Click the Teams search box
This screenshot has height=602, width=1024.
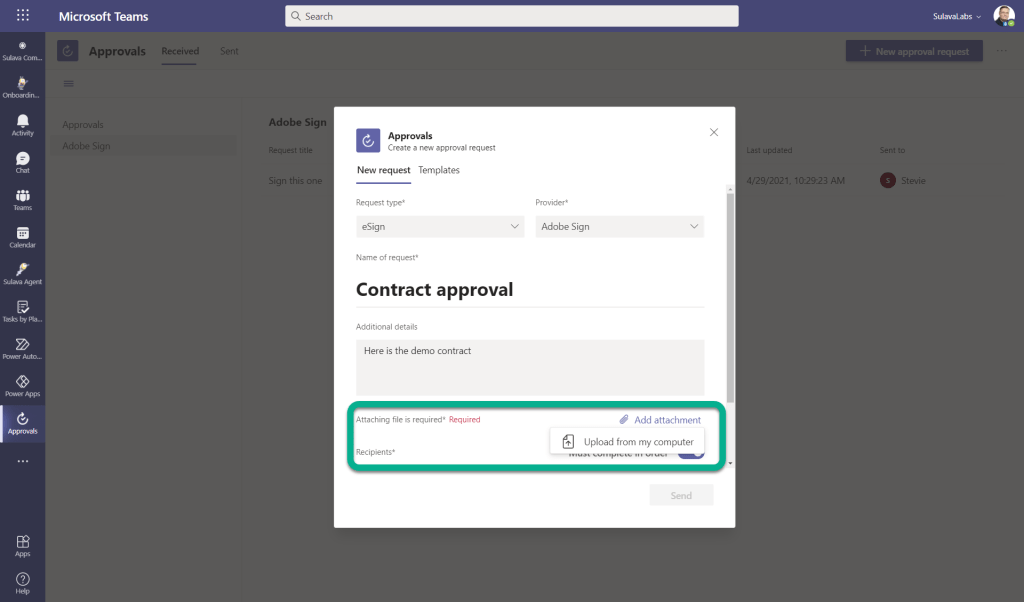tap(512, 16)
